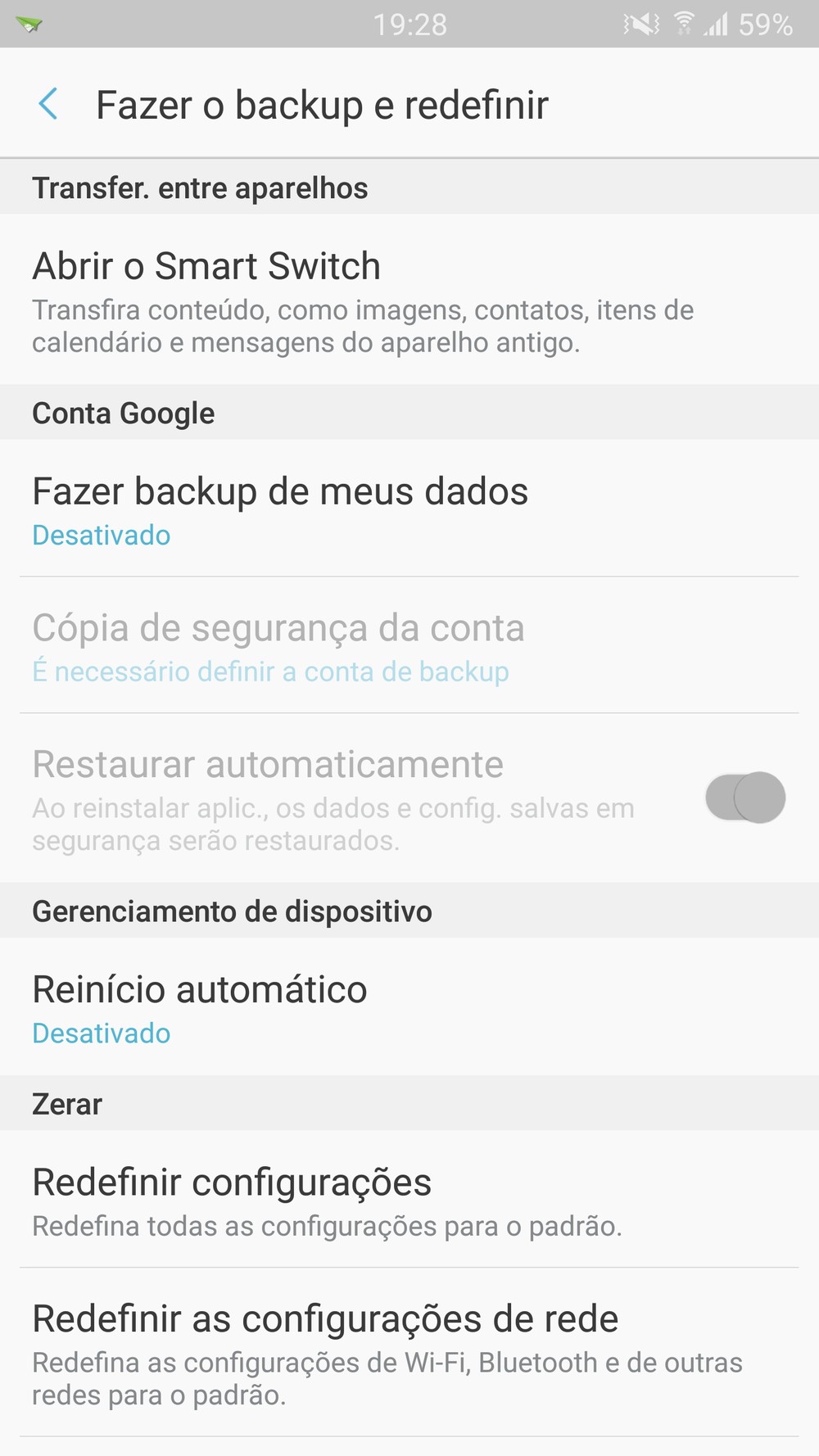Tap the Restaurar automaticamente label

[268, 764]
